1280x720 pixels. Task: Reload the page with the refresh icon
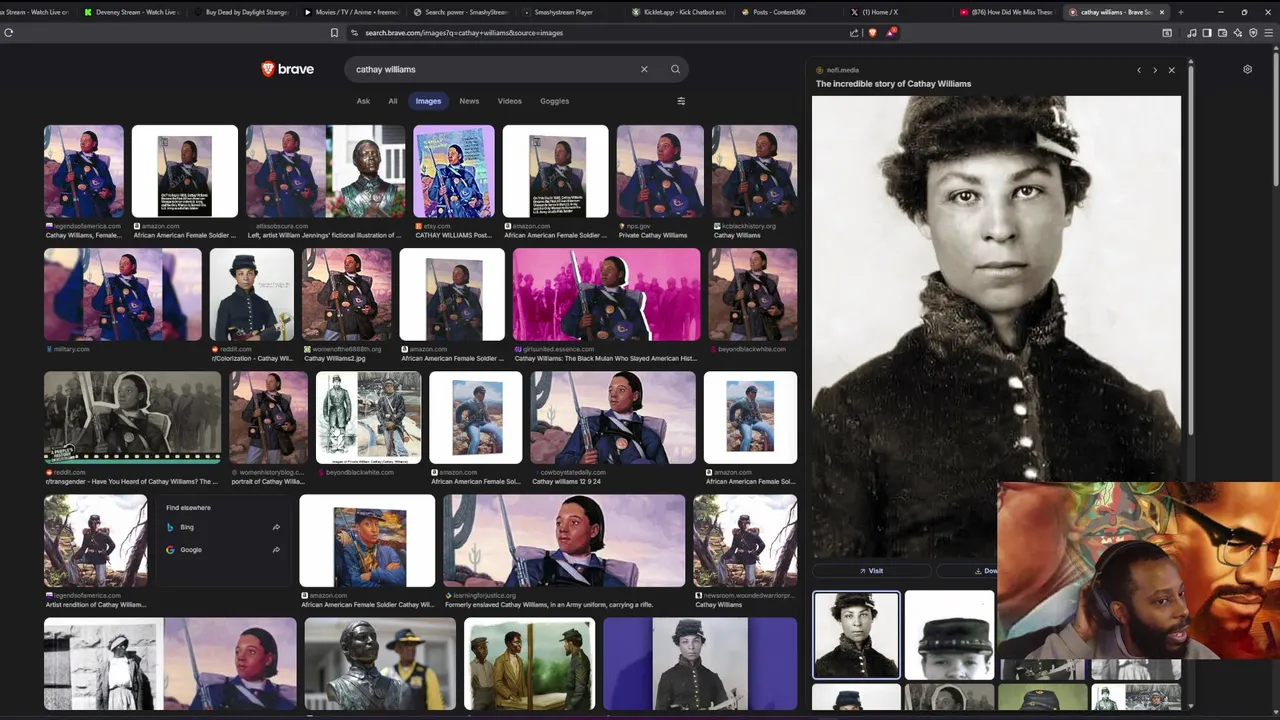point(9,32)
